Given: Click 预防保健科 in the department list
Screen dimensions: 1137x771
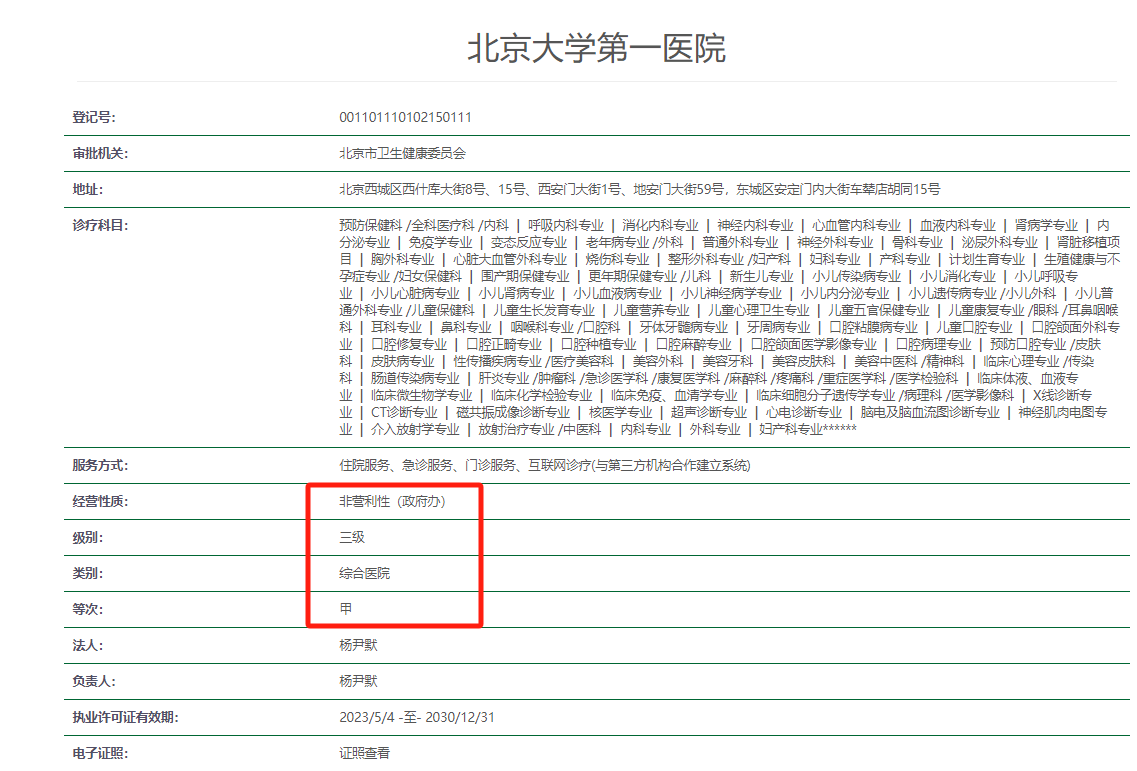Looking at the screenshot, I should tap(371, 226).
